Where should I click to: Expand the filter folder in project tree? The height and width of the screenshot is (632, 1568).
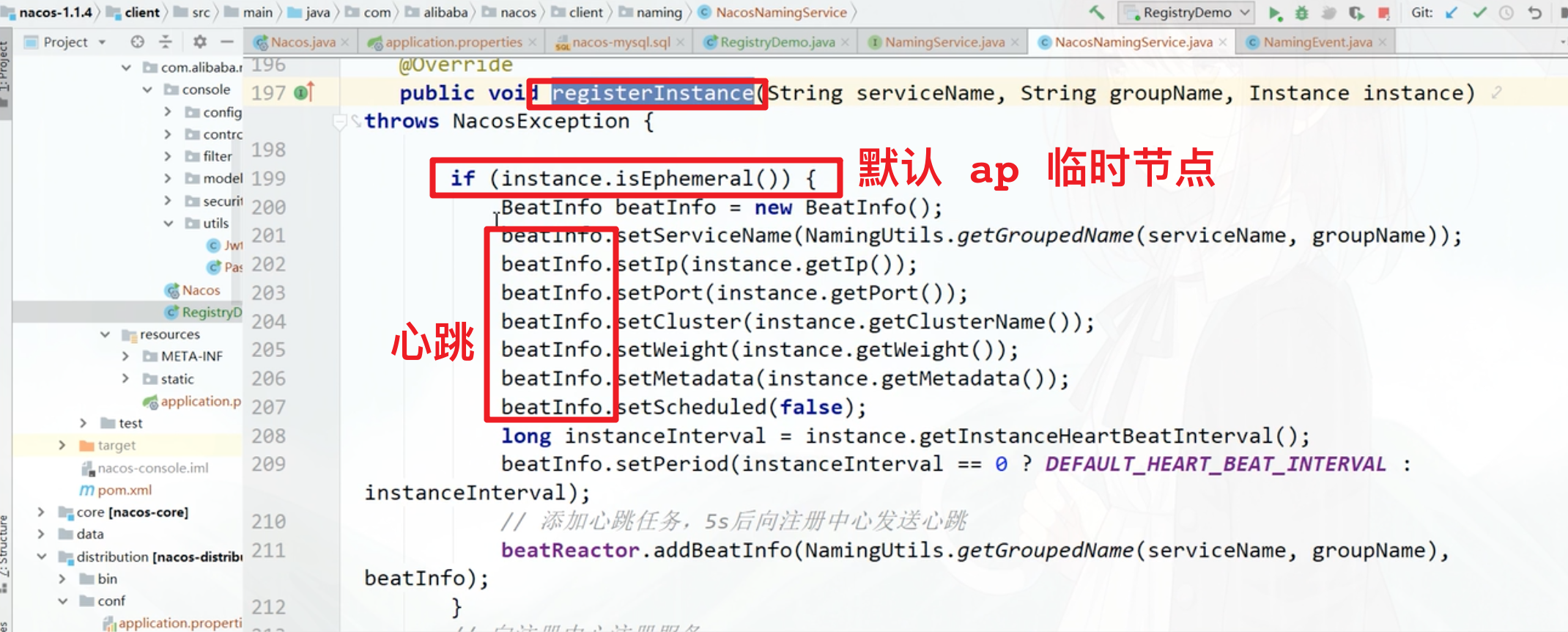click(168, 156)
